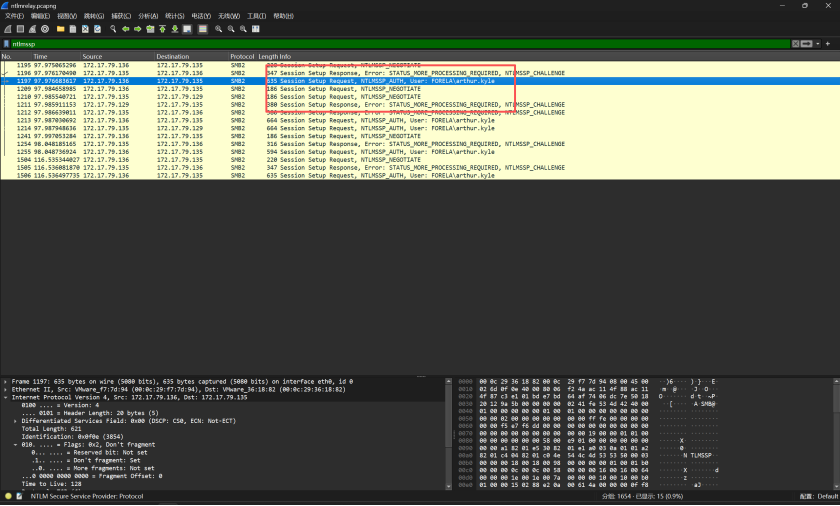Toggle auto-scroll during live capture

[186, 29]
